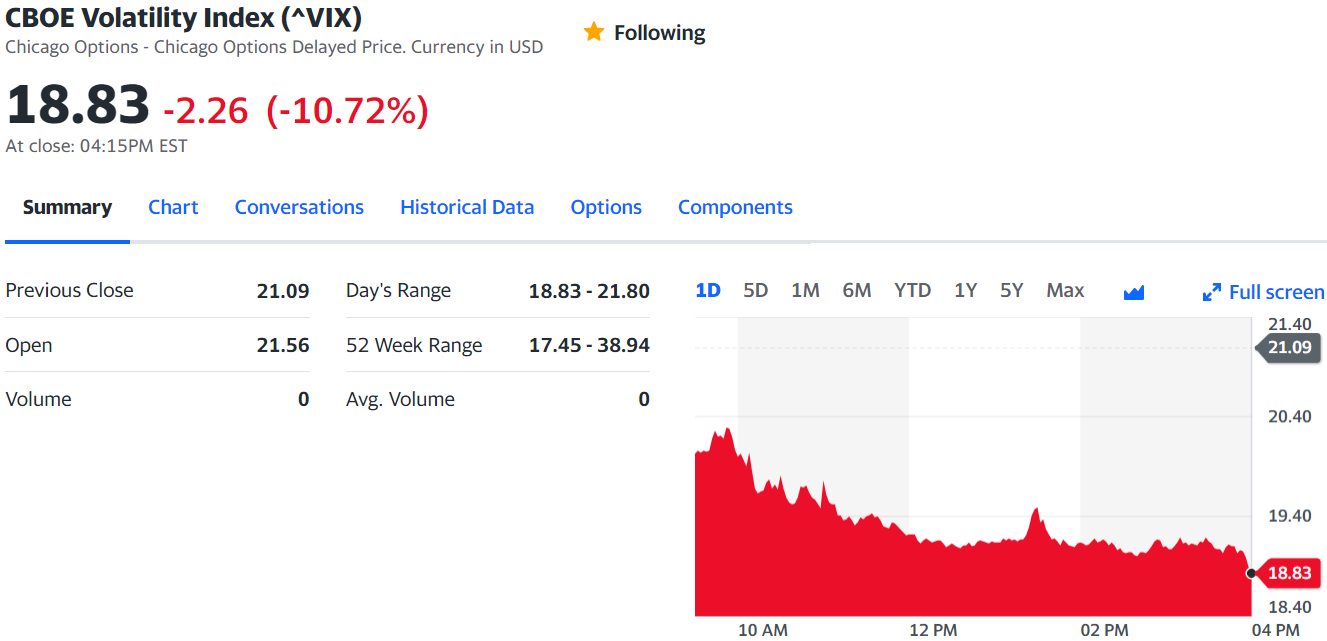Screen dimensions: 1327x641
Task: Click the Following button label
Action: pos(659,33)
